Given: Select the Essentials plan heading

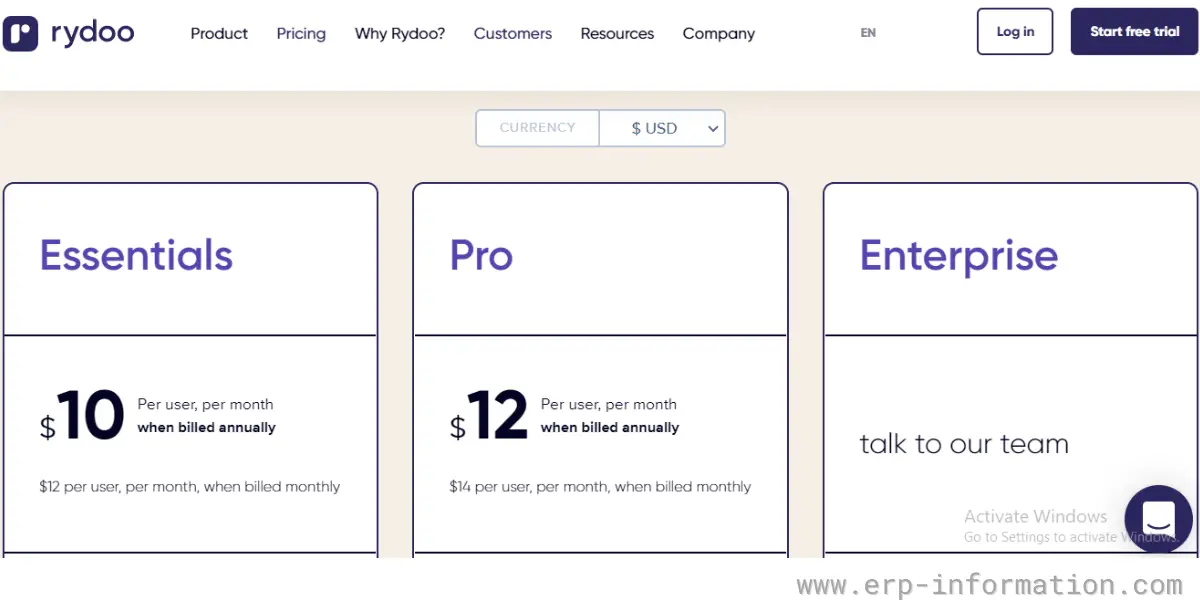Looking at the screenshot, I should tap(136, 256).
